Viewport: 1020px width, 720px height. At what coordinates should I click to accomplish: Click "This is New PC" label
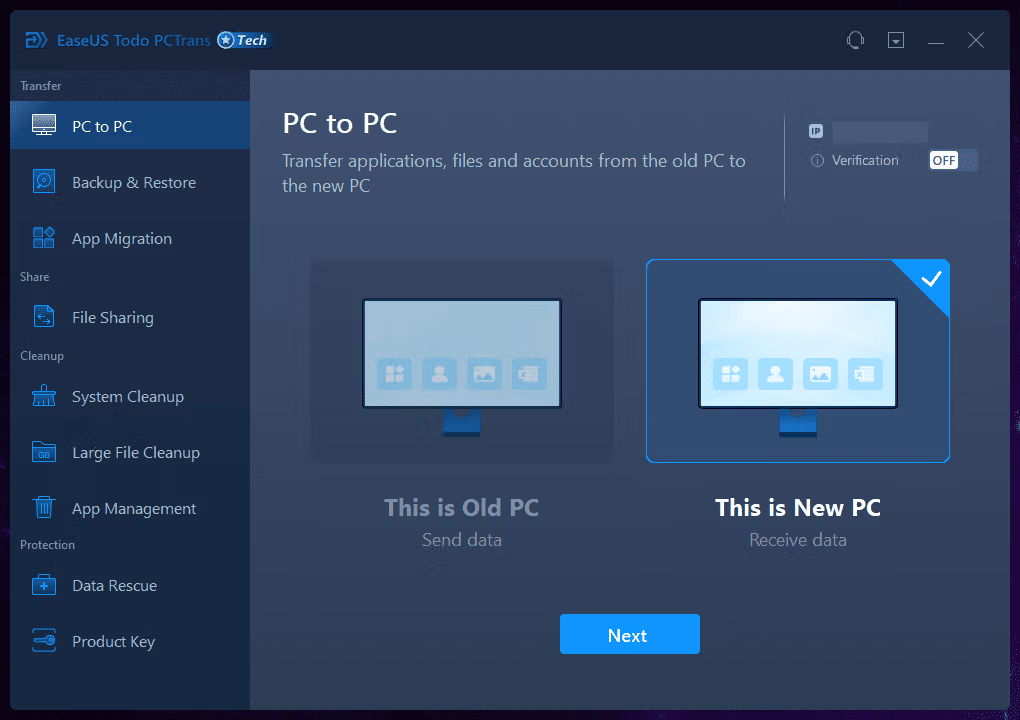pyautogui.click(x=798, y=507)
